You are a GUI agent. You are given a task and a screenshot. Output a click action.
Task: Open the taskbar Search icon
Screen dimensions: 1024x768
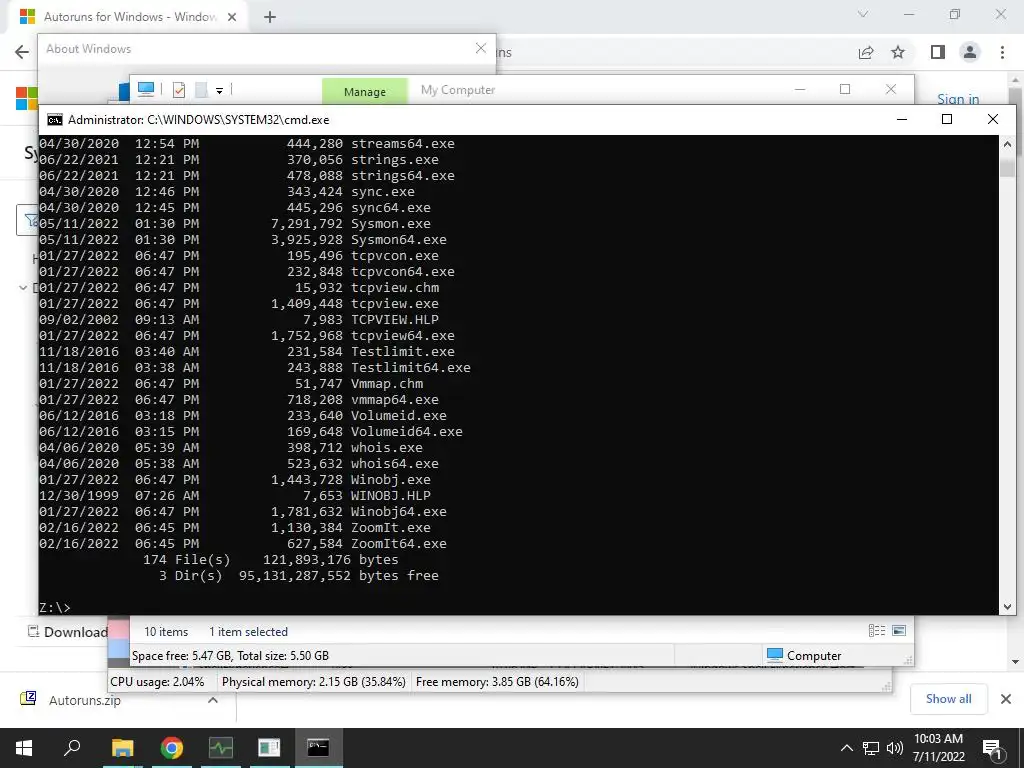pos(72,747)
